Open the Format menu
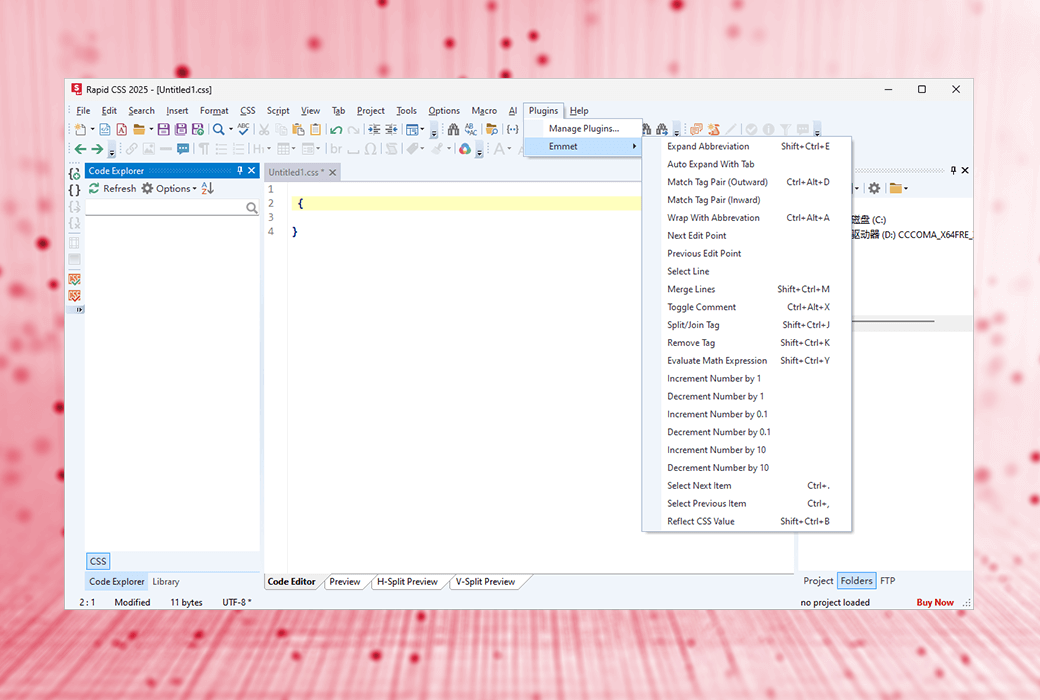 [x=214, y=111]
